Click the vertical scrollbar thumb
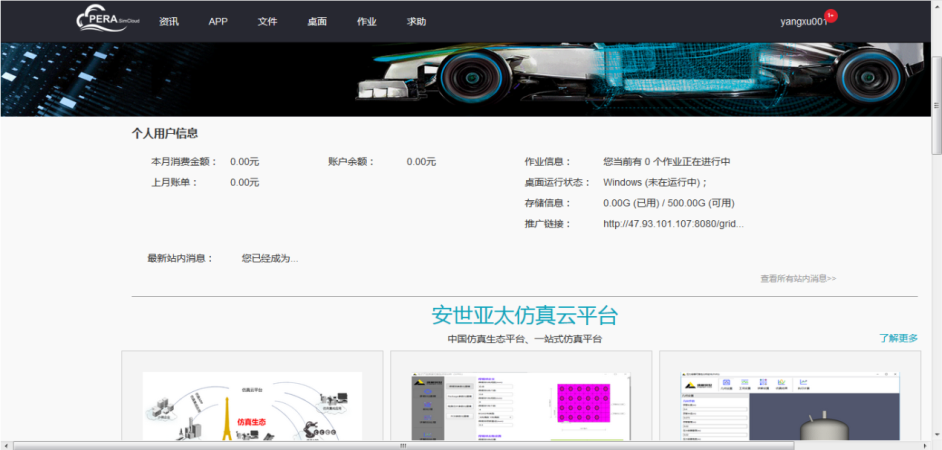 coord(936,106)
